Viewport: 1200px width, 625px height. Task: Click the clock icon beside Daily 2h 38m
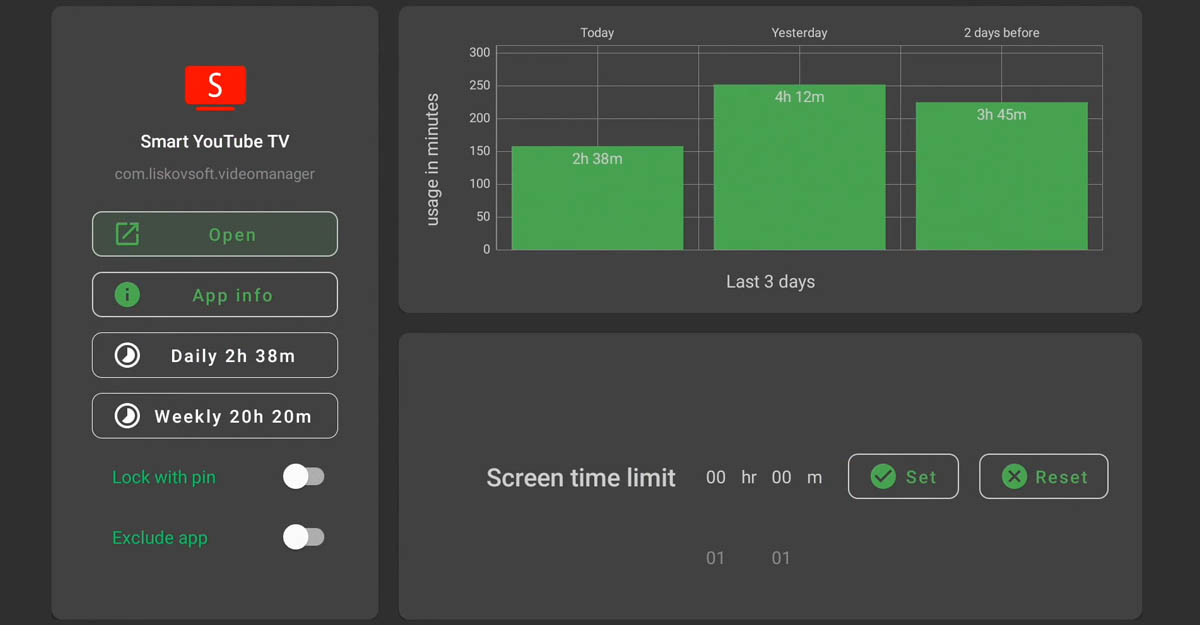[127, 355]
